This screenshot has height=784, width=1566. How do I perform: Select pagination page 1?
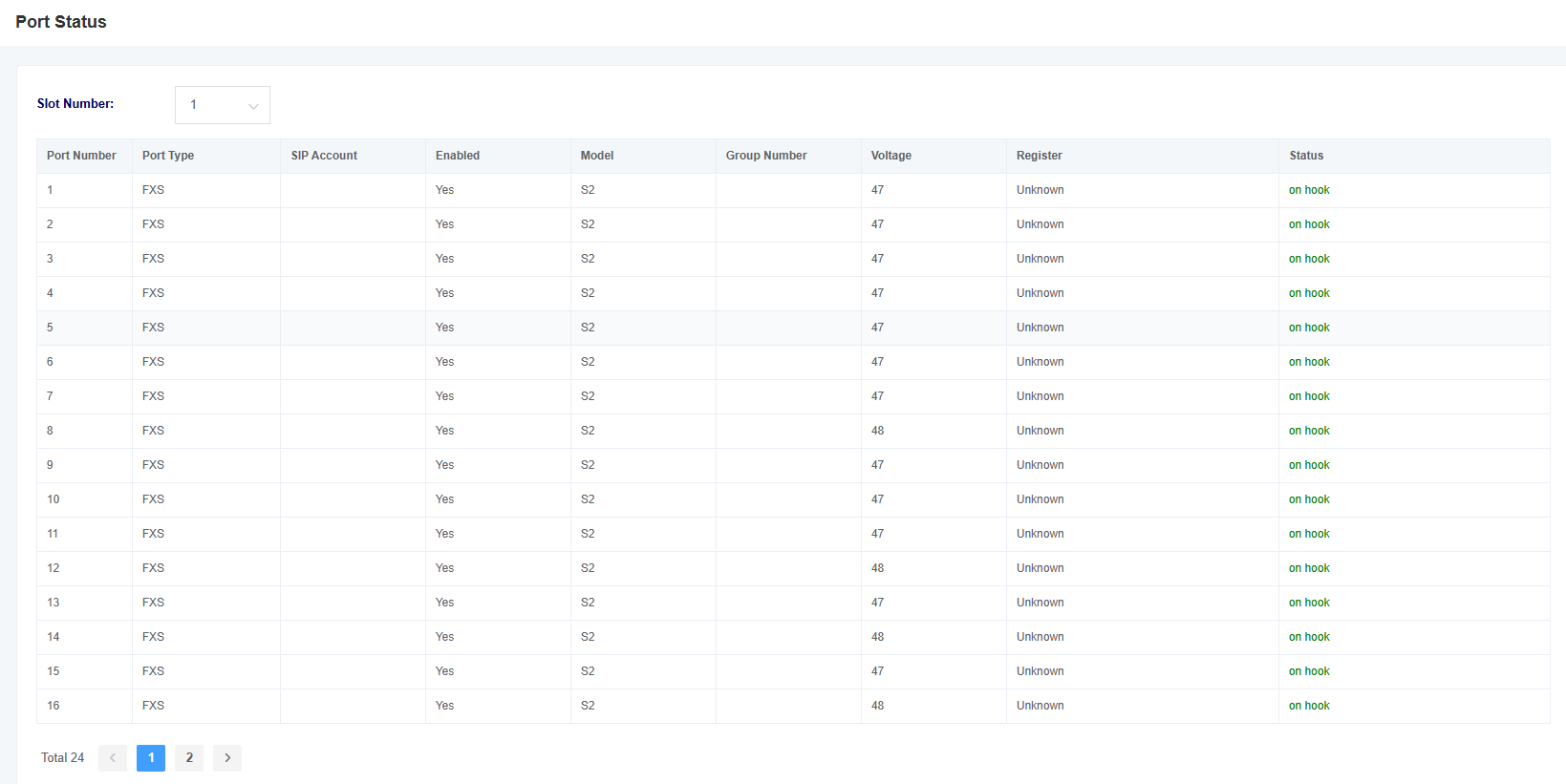coord(151,758)
